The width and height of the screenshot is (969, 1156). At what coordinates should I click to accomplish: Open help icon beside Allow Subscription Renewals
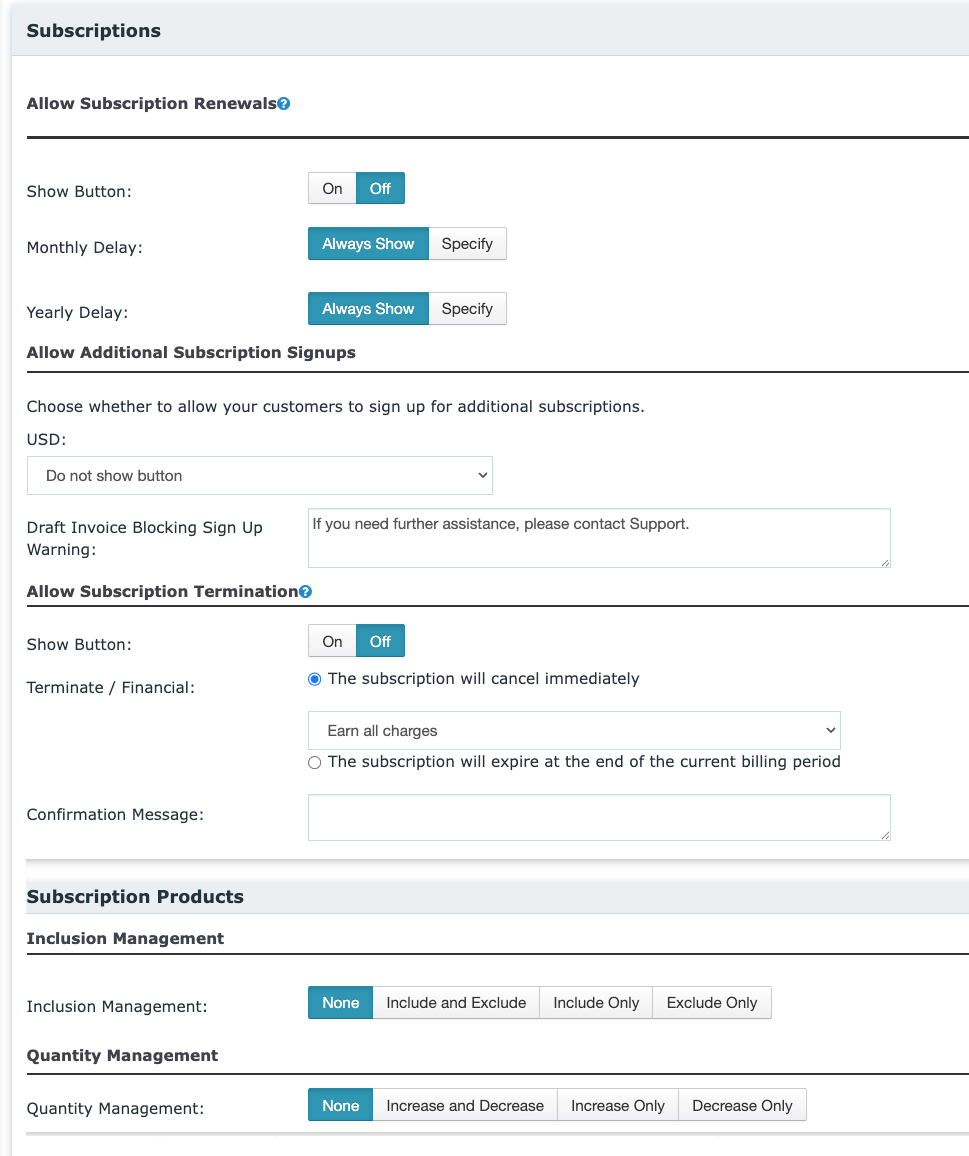click(284, 104)
